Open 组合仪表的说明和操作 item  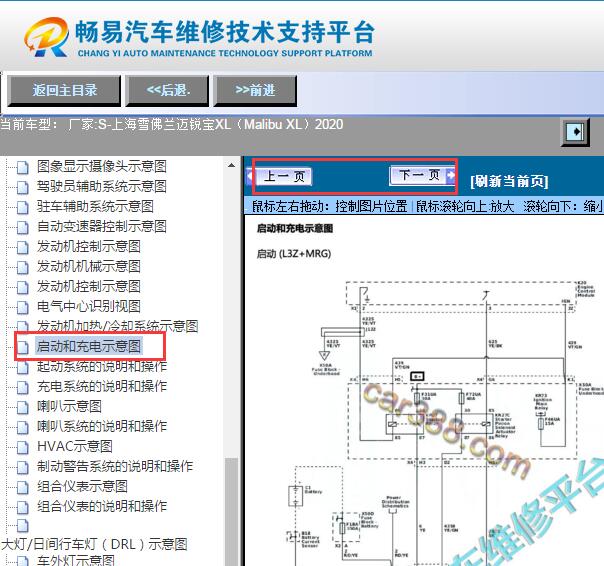pyautogui.click(x=102, y=507)
